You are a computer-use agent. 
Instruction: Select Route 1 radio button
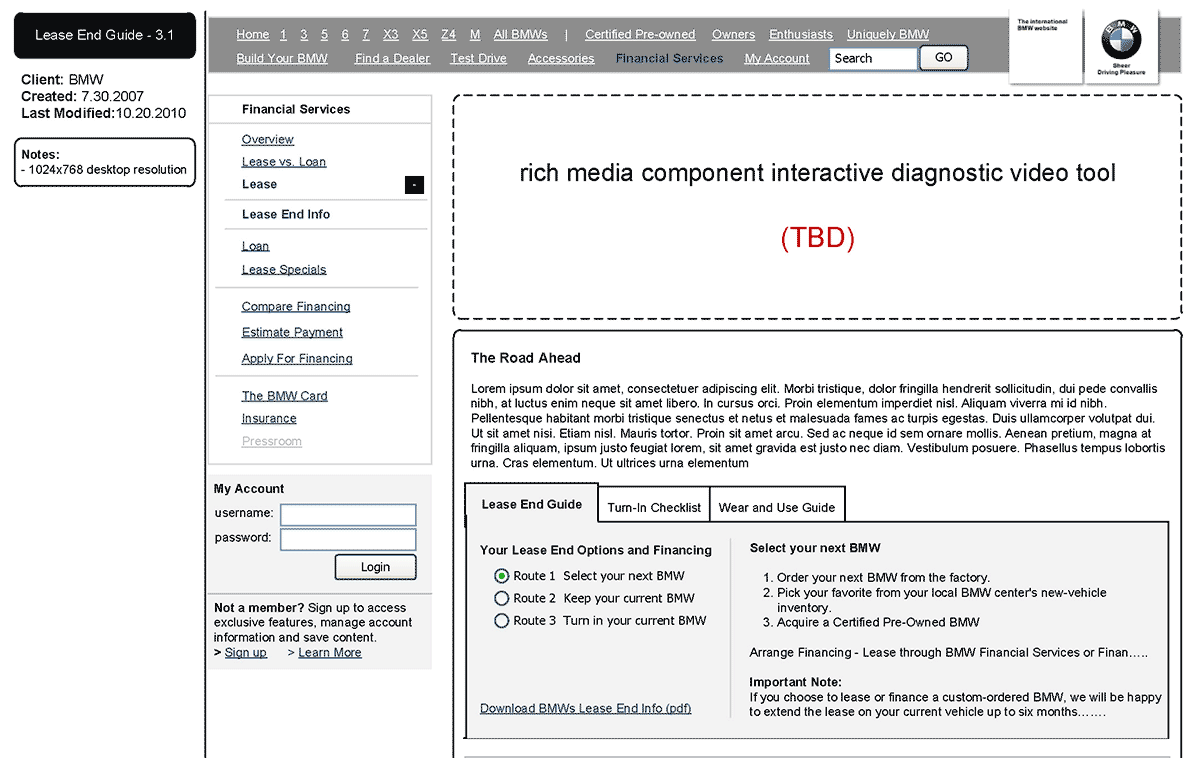502,576
